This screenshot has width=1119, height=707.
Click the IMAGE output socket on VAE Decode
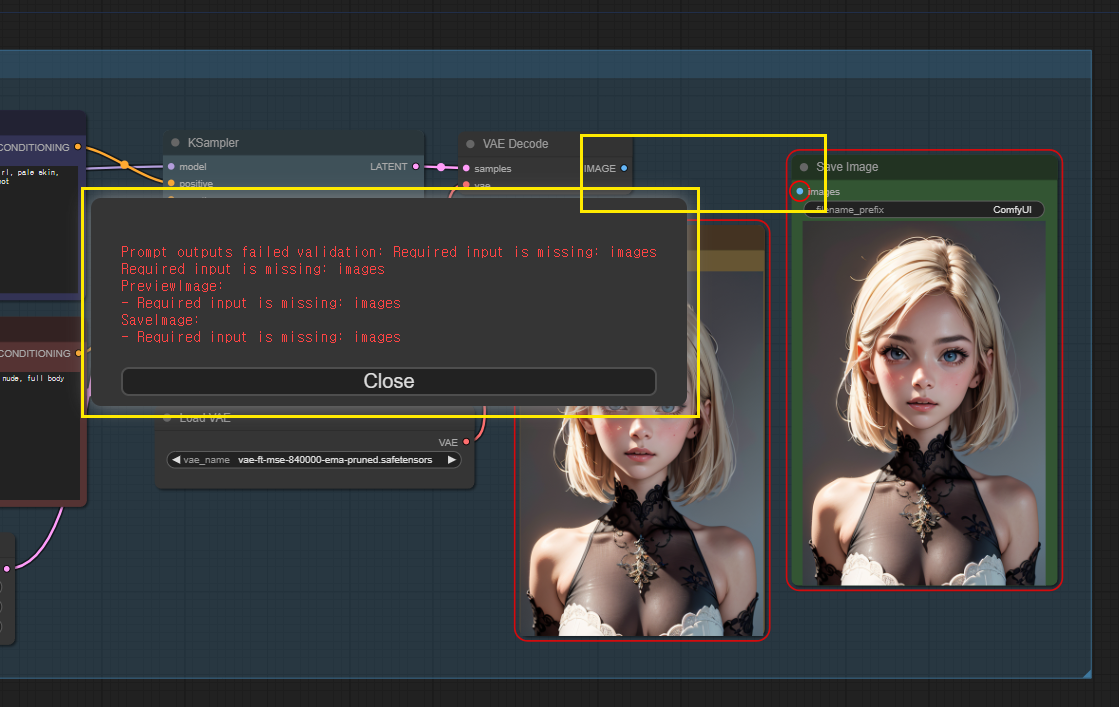tap(624, 168)
